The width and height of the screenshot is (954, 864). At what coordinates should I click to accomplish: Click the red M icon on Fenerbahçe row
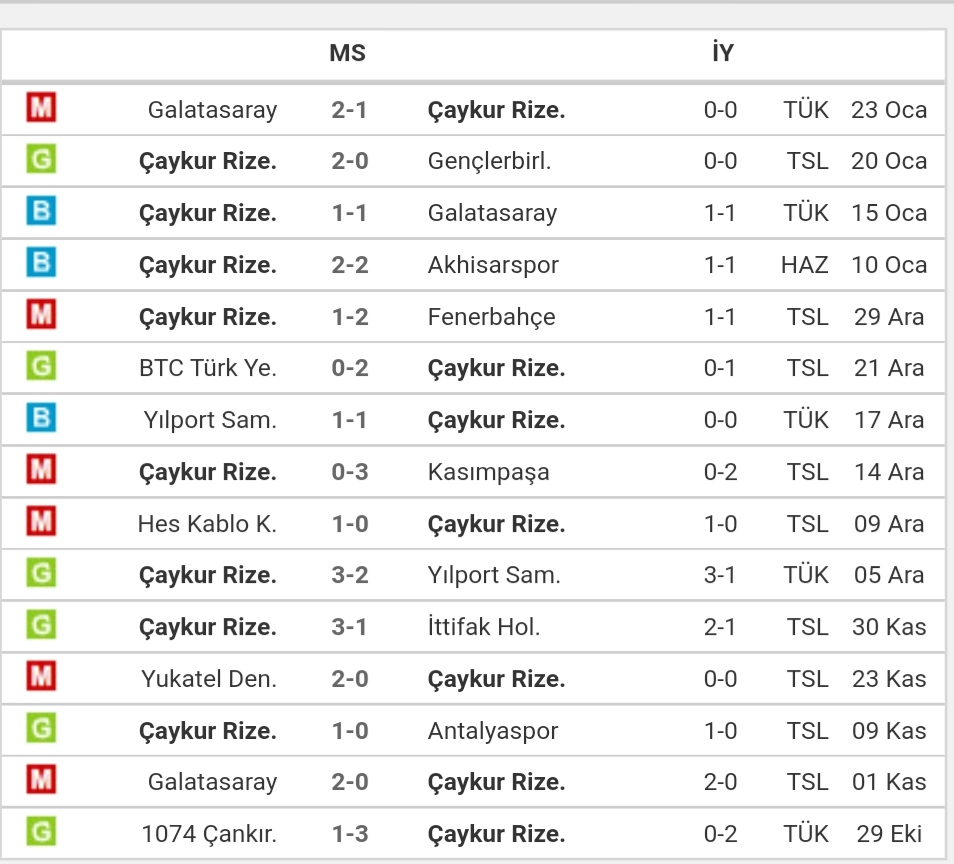[x=41, y=314]
